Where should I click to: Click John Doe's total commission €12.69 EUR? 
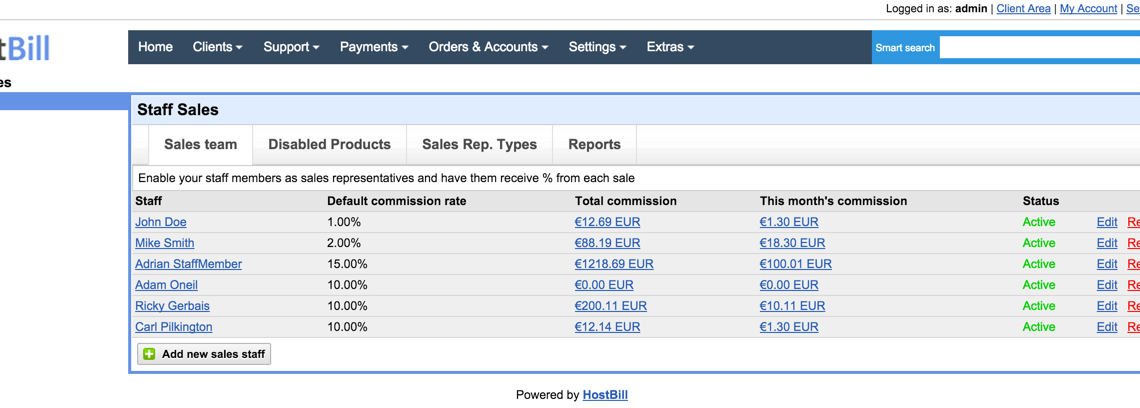coord(607,222)
